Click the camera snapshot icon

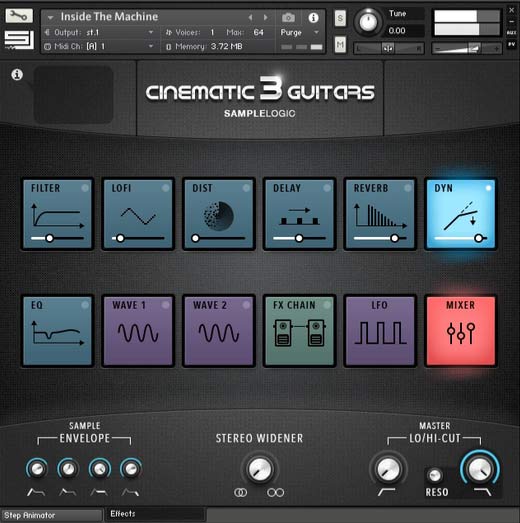click(x=288, y=17)
